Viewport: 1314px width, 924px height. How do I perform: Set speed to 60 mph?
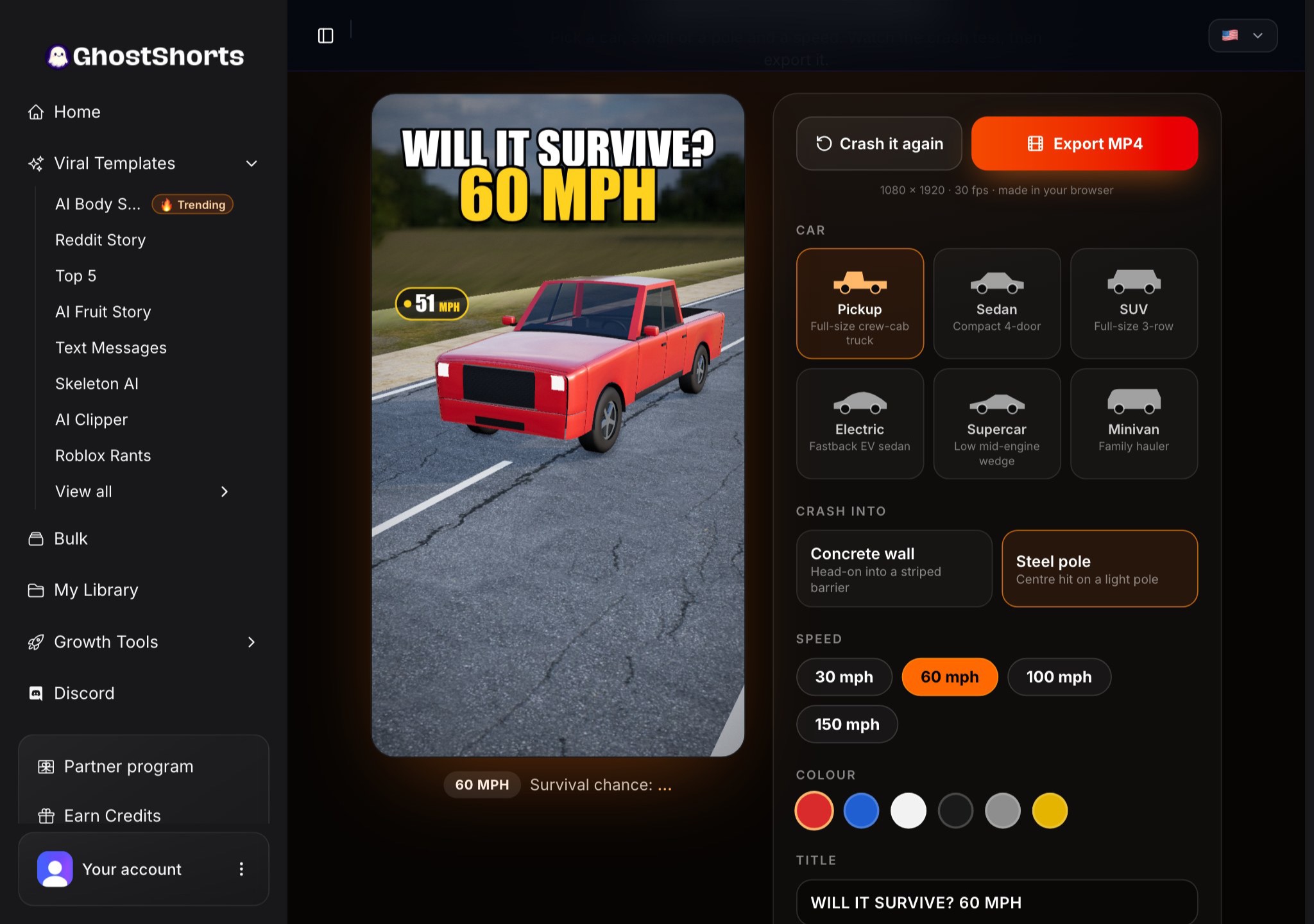(x=950, y=677)
